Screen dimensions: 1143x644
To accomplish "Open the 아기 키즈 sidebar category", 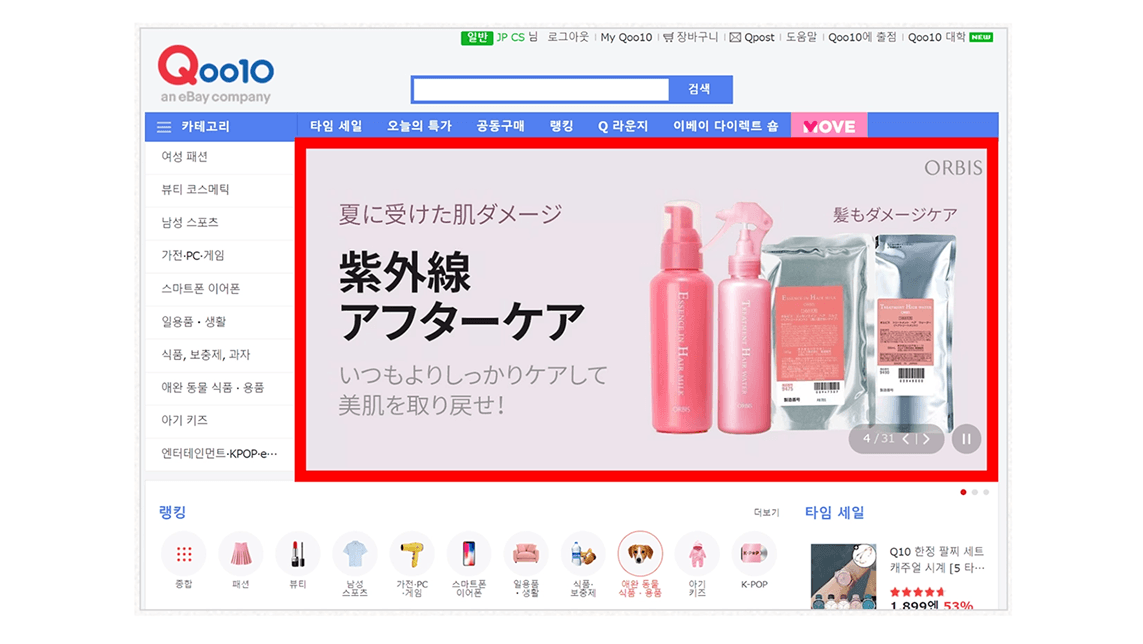I will click(219, 421).
